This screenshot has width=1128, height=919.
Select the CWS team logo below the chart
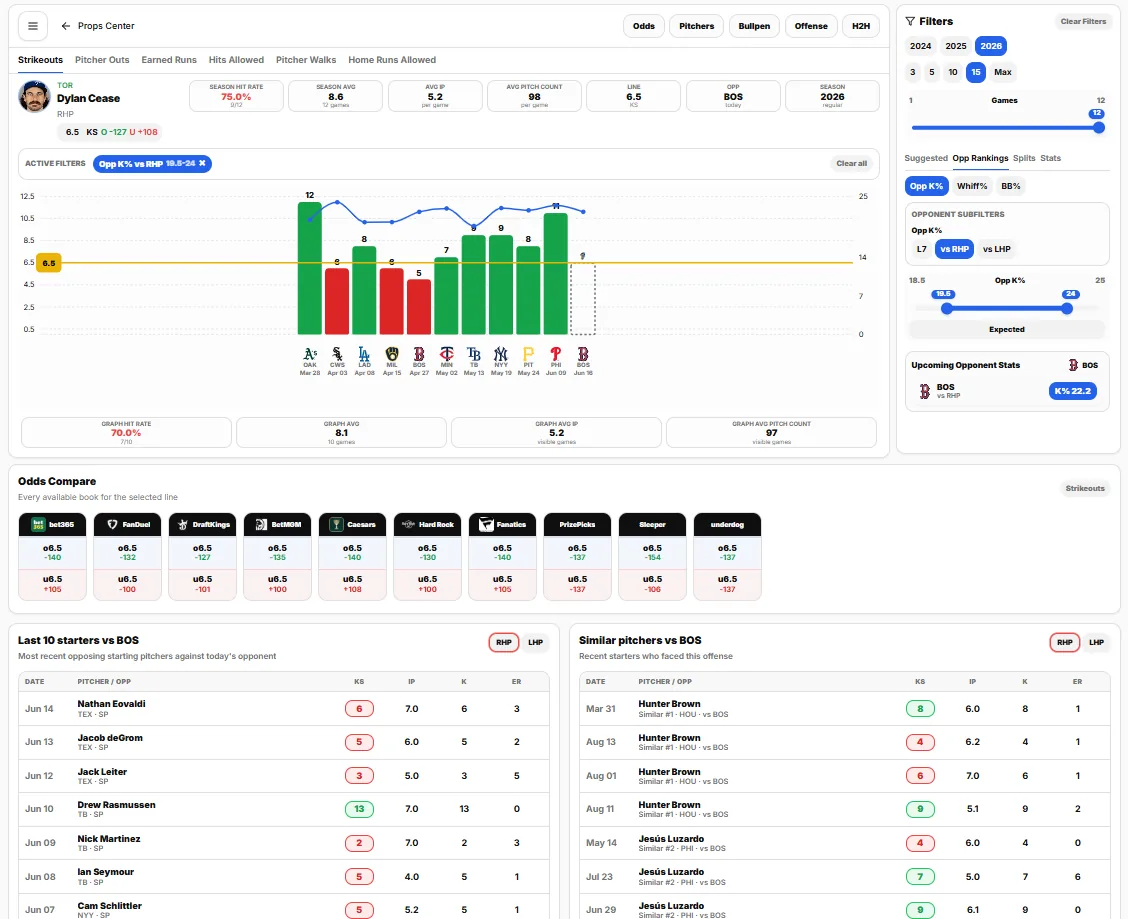click(337, 354)
